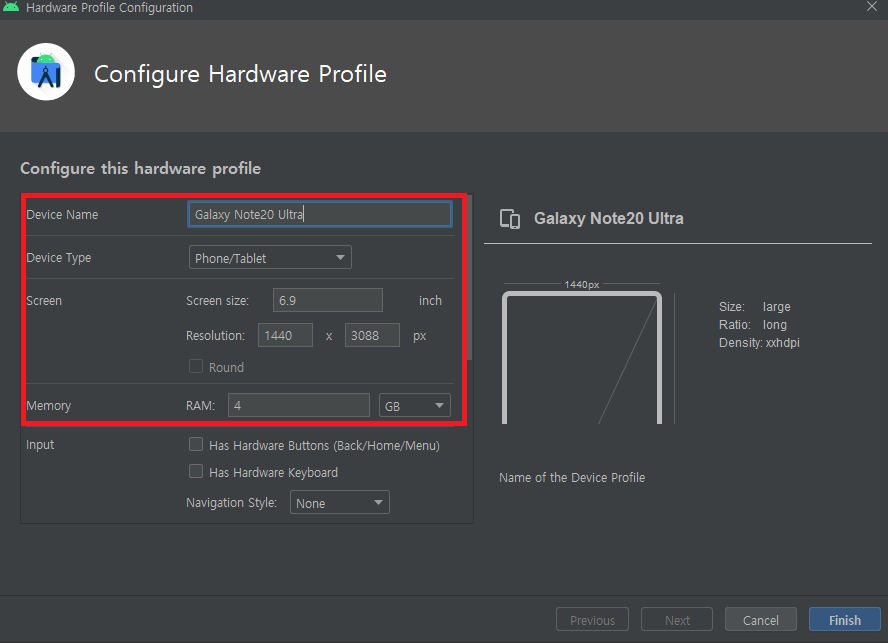The width and height of the screenshot is (888, 643).
Task: Click the resolution height field 3088
Action: point(373,335)
